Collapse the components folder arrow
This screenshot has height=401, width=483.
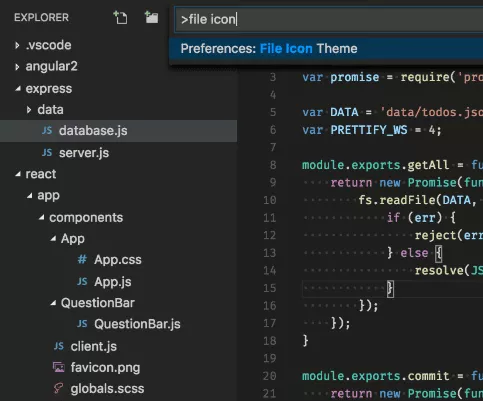click(x=41, y=217)
